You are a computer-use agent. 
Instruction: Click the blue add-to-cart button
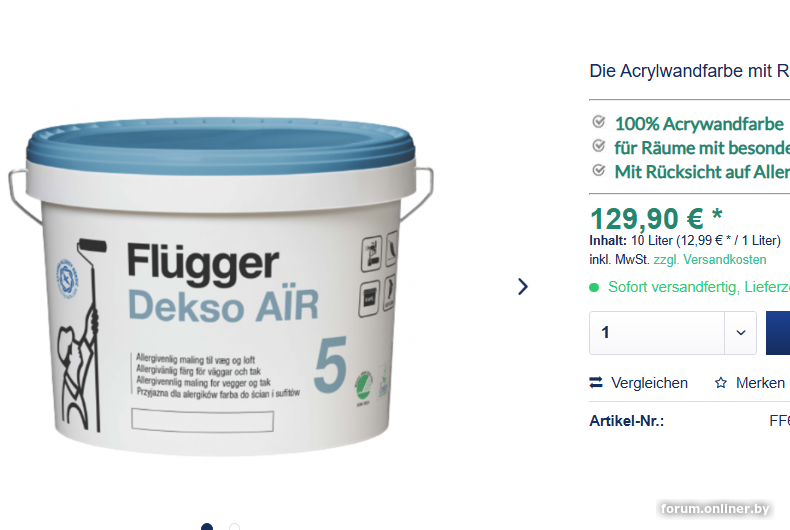point(778,333)
